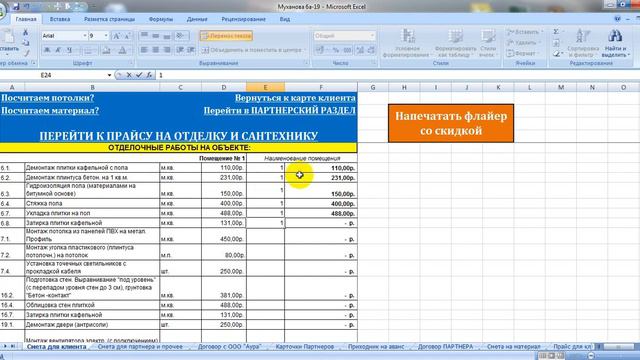The height and width of the screenshot is (360, 640).
Task: Click Перейти в ПАРТНЕРСКИЙ РАЗДЕЛ link
Action: [x=280, y=111]
